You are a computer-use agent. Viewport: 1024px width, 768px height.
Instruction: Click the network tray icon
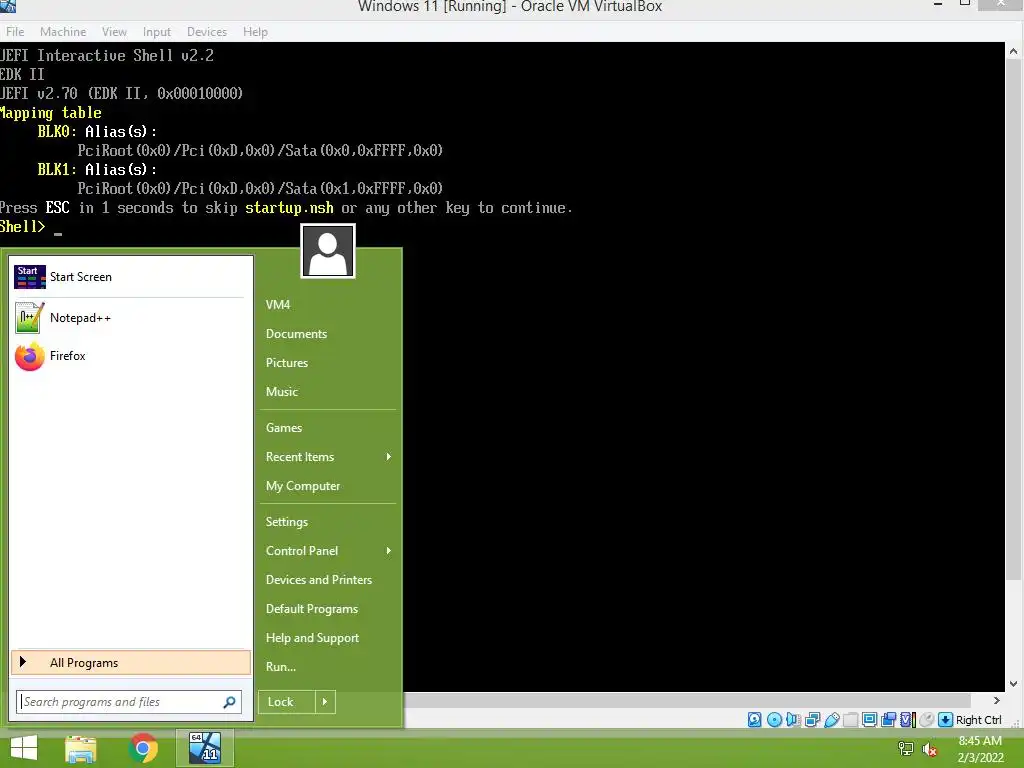pyautogui.click(x=906, y=749)
